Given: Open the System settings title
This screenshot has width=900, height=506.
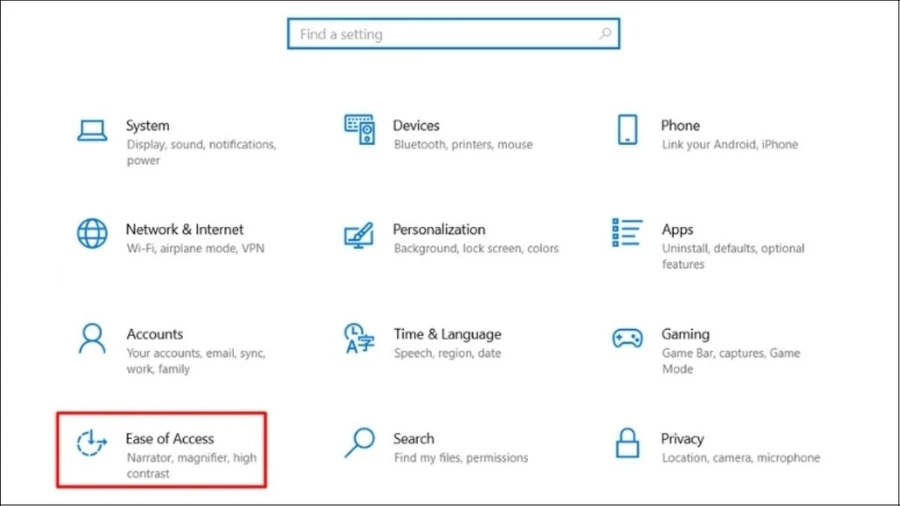Looking at the screenshot, I should pyautogui.click(x=148, y=126).
